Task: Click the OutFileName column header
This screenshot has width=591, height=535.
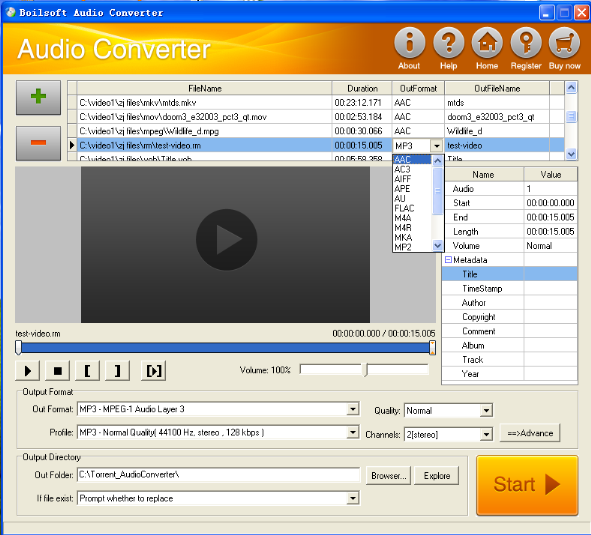Action: click(497, 88)
